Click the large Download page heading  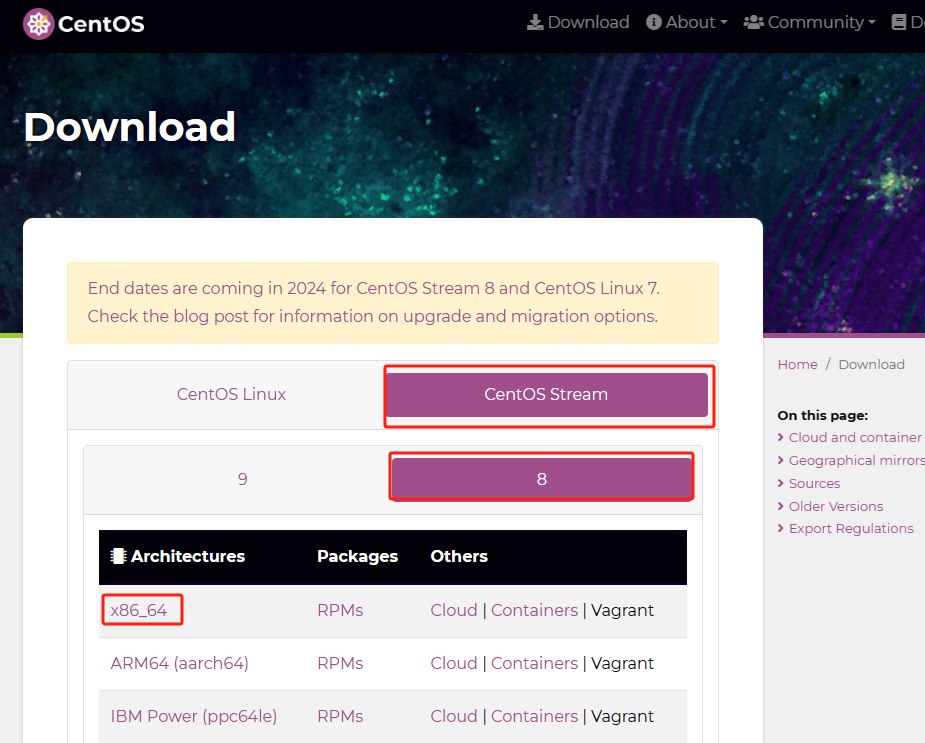pyautogui.click(x=130, y=127)
